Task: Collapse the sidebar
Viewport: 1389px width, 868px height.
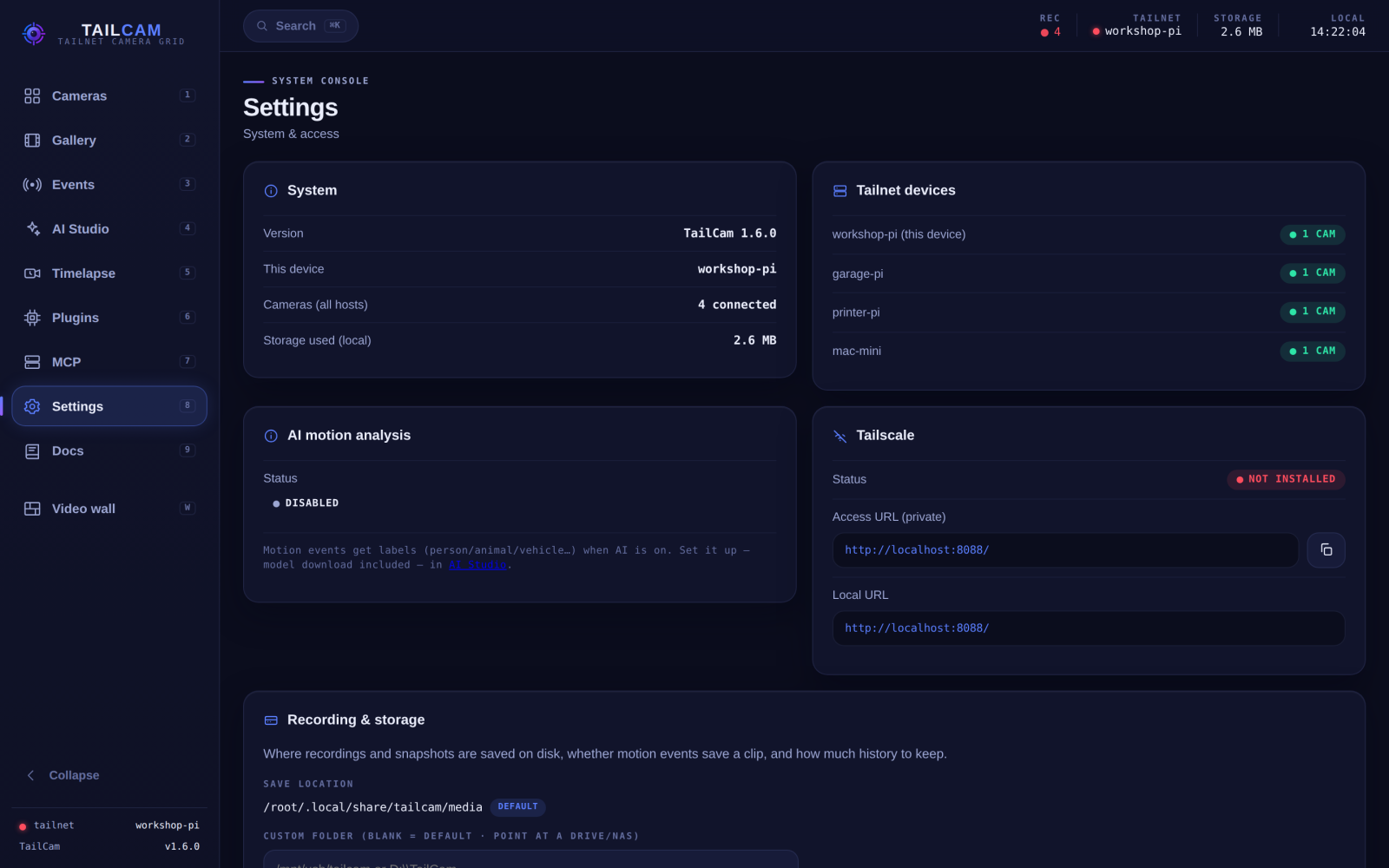Action: (63, 775)
